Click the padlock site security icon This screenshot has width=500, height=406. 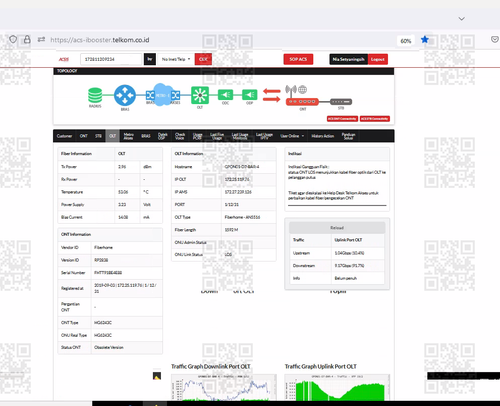pos(27,39)
